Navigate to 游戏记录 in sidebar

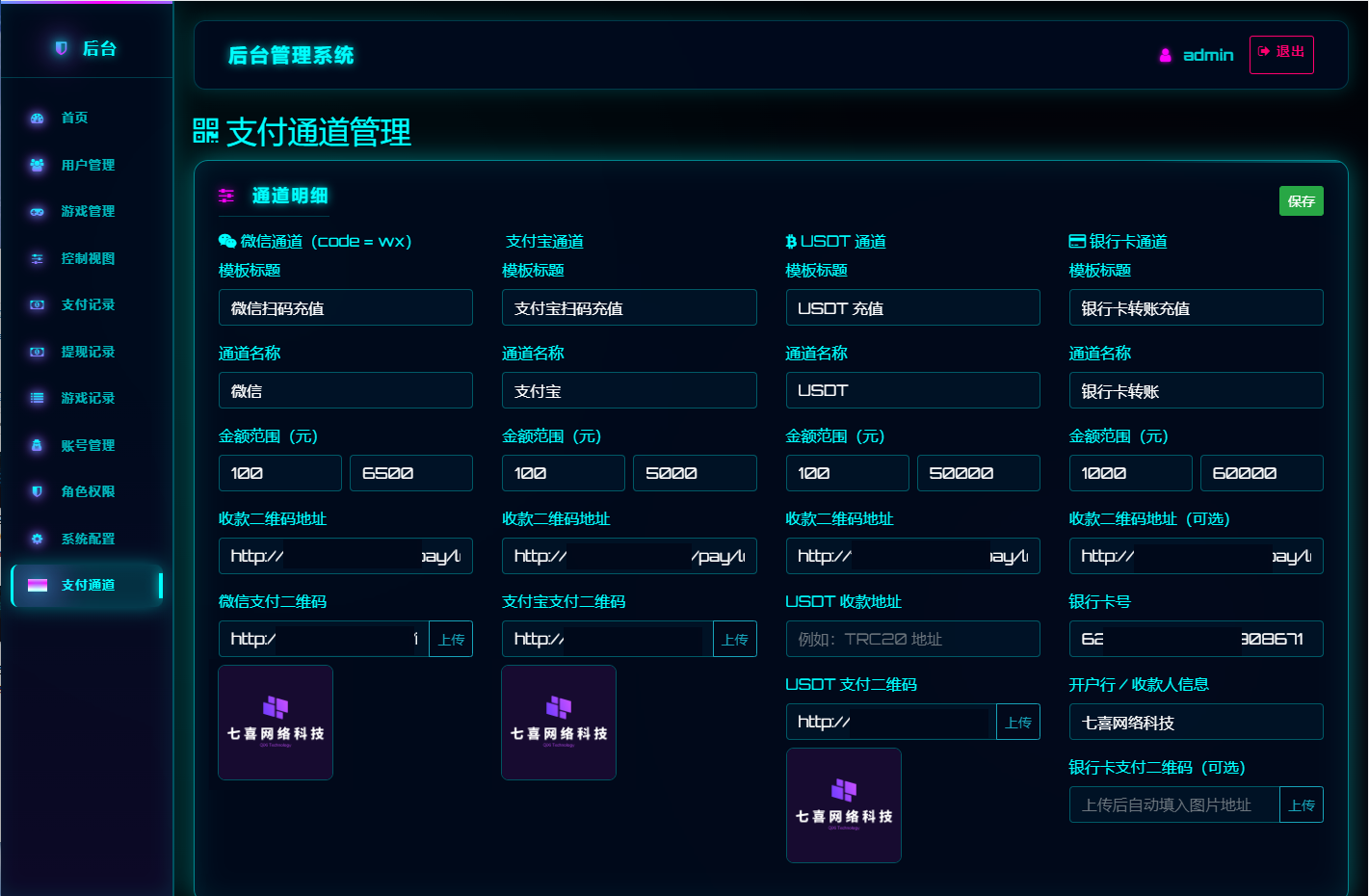(x=88, y=398)
